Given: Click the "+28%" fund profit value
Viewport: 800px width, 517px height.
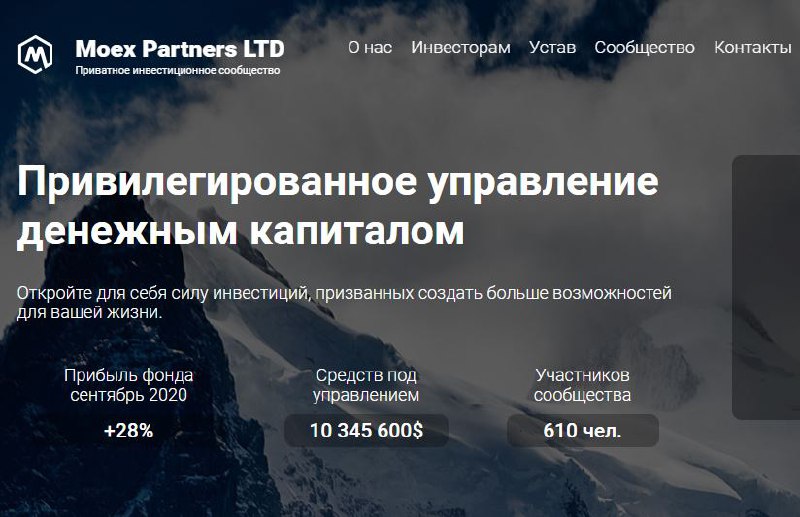Looking at the screenshot, I should coord(129,431).
